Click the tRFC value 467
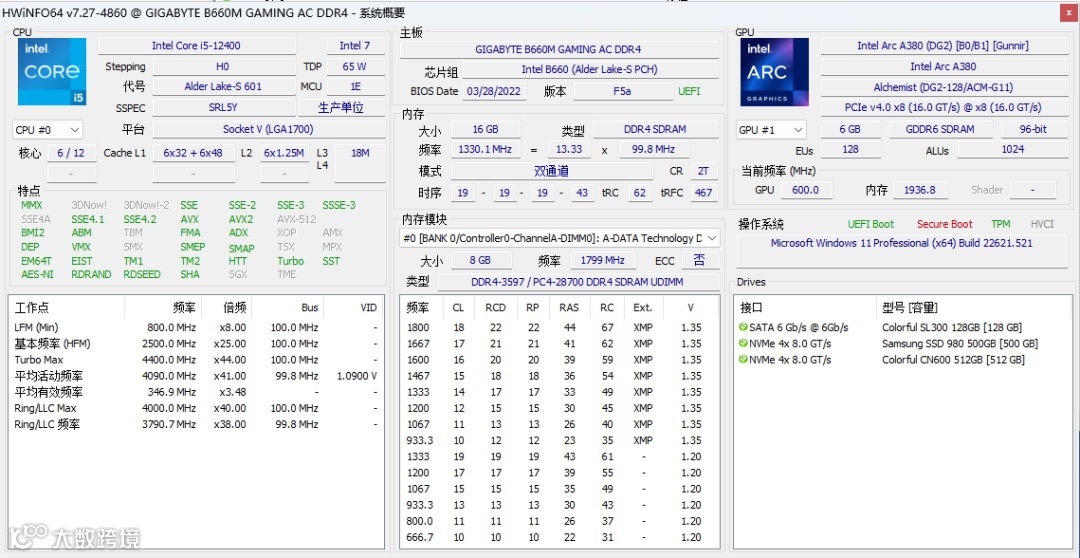This screenshot has width=1080, height=558. [x=703, y=193]
